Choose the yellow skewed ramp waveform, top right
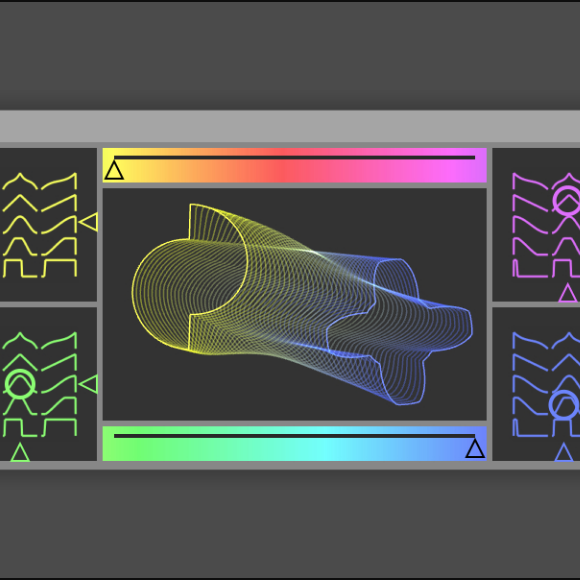This screenshot has height=580, width=580. (x=59, y=181)
